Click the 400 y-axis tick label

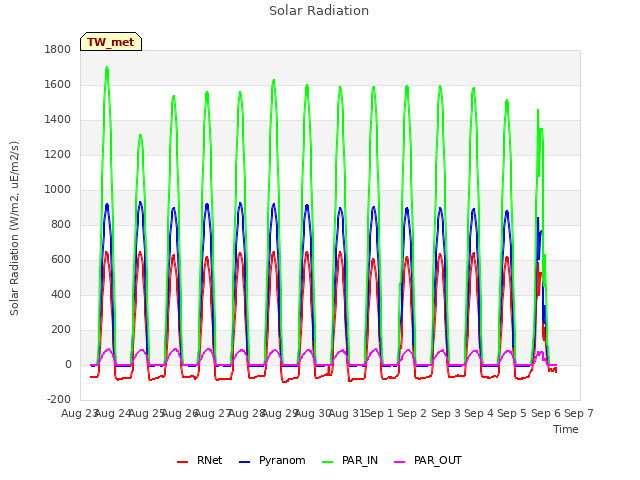coord(61,295)
